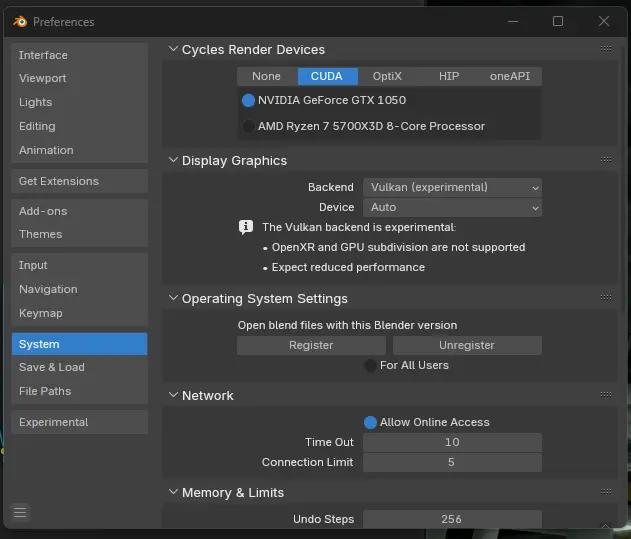Minimize the Preferences window
This screenshot has height=539, width=631.
513,21
